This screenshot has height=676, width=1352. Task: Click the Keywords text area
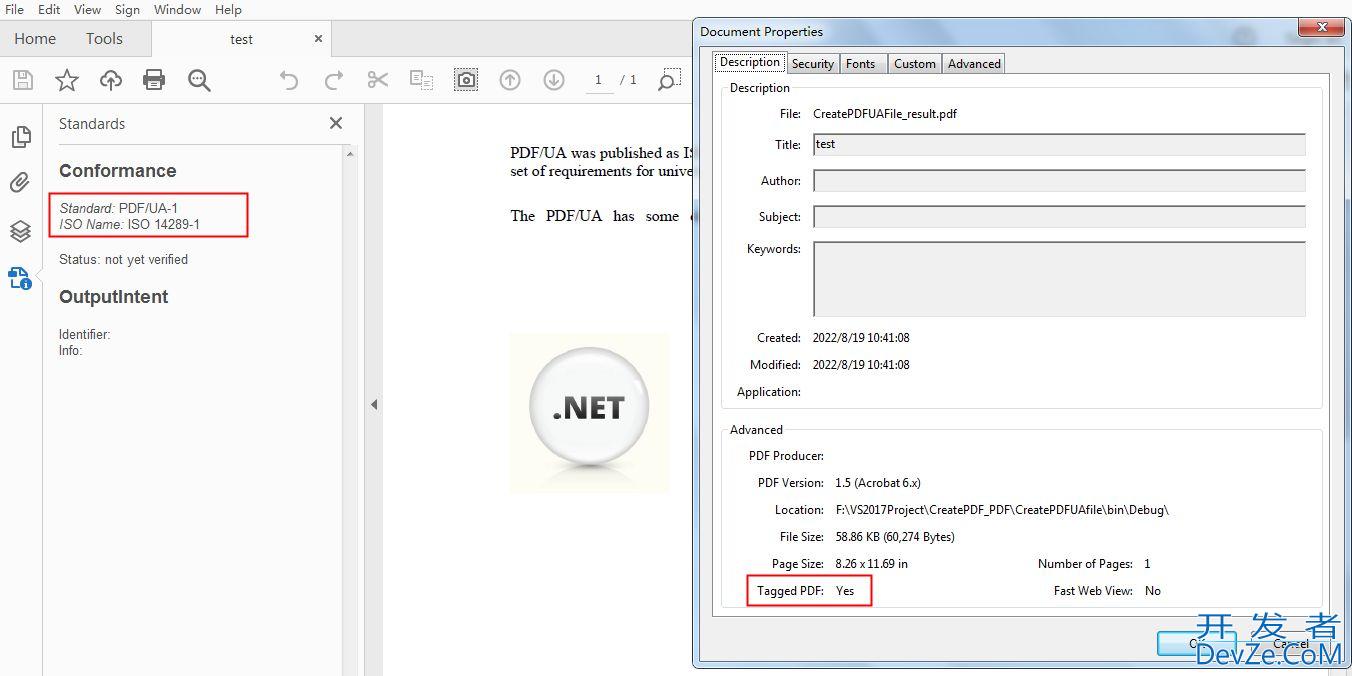[x=1059, y=279]
